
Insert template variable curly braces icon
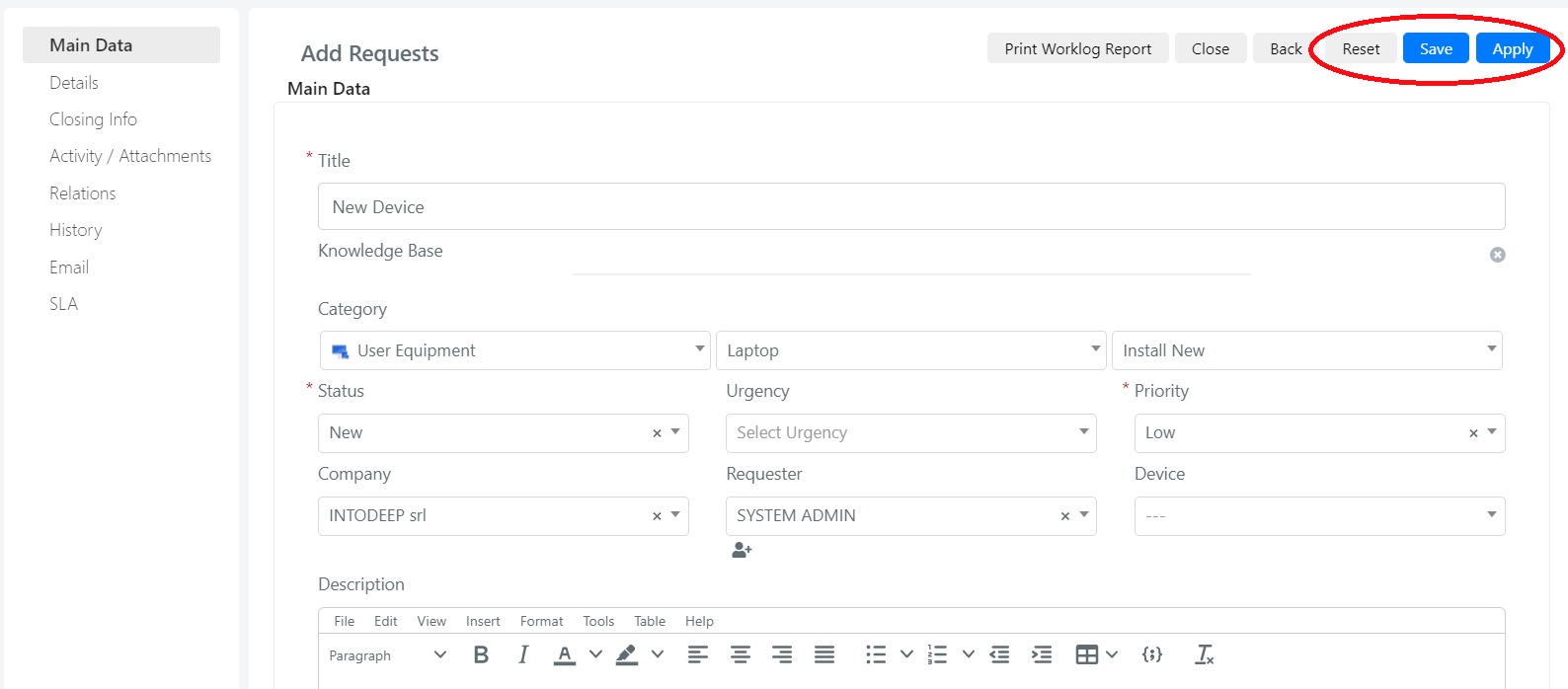[1152, 654]
